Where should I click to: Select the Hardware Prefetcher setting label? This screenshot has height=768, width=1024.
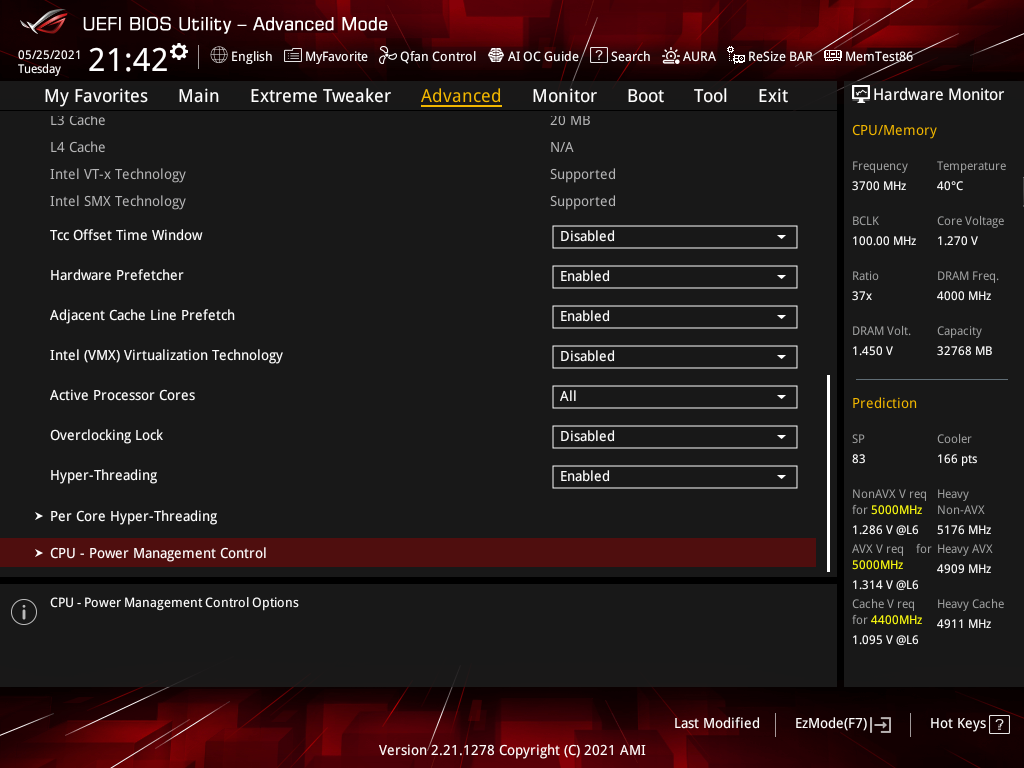tap(116, 275)
